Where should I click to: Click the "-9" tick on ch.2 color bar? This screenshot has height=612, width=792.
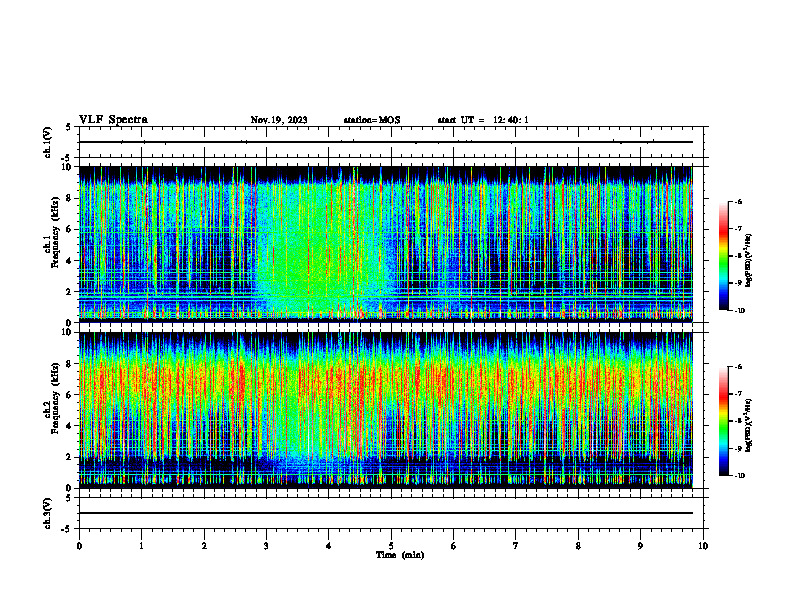click(738, 448)
